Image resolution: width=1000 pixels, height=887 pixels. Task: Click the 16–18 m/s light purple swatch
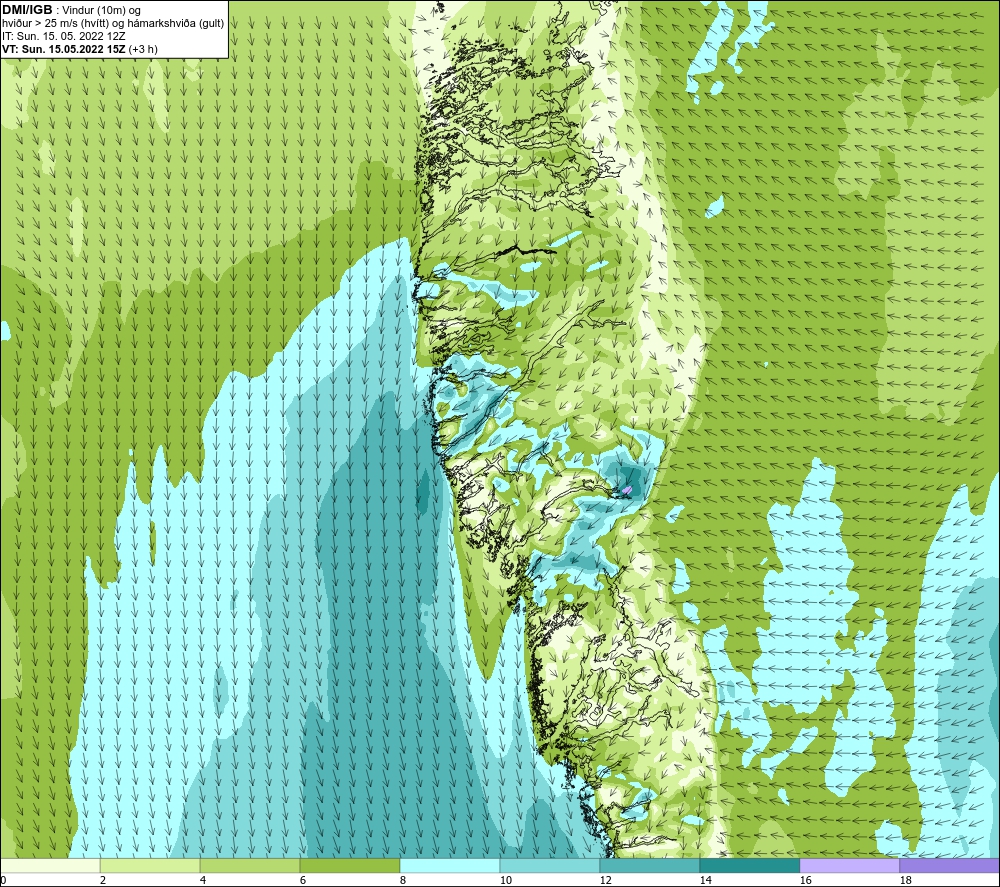[849, 865]
